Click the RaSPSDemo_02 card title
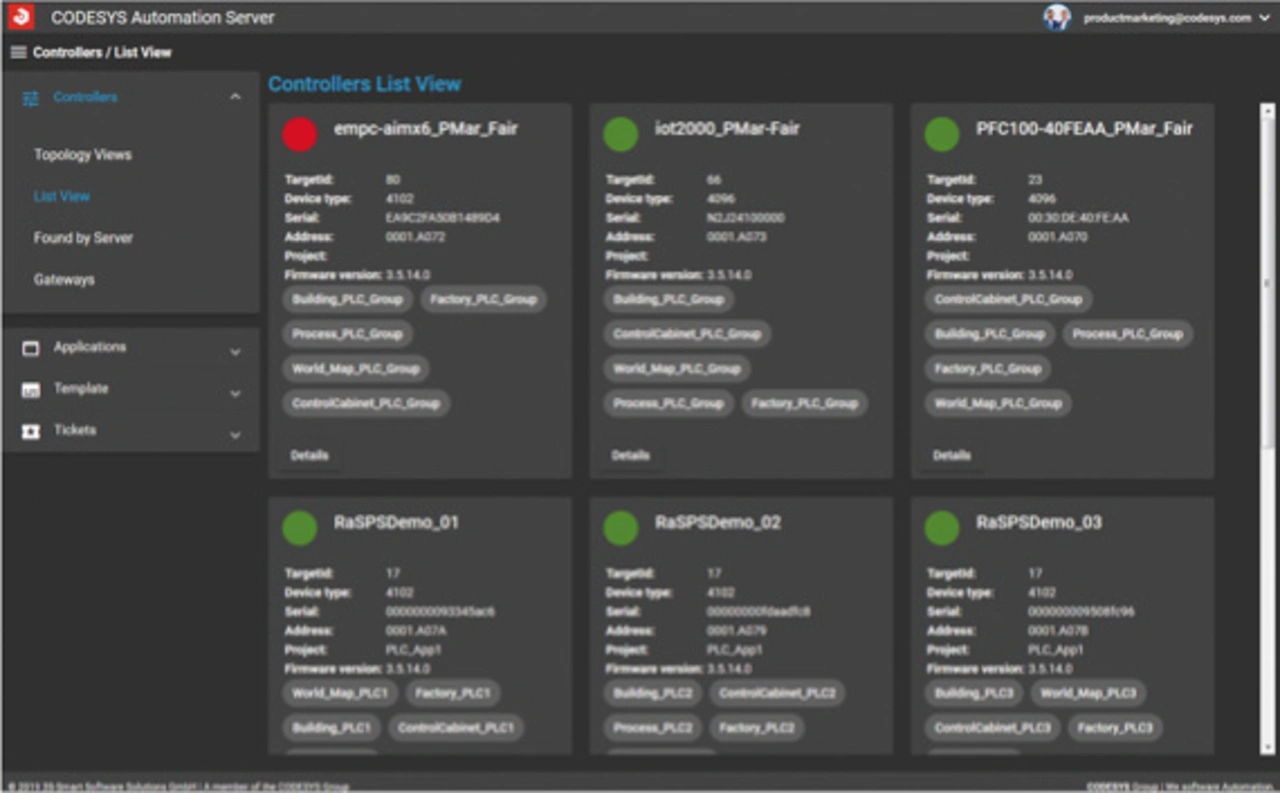Image resolution: width=1280 pixels, height=793 pixels. point(718,522)
